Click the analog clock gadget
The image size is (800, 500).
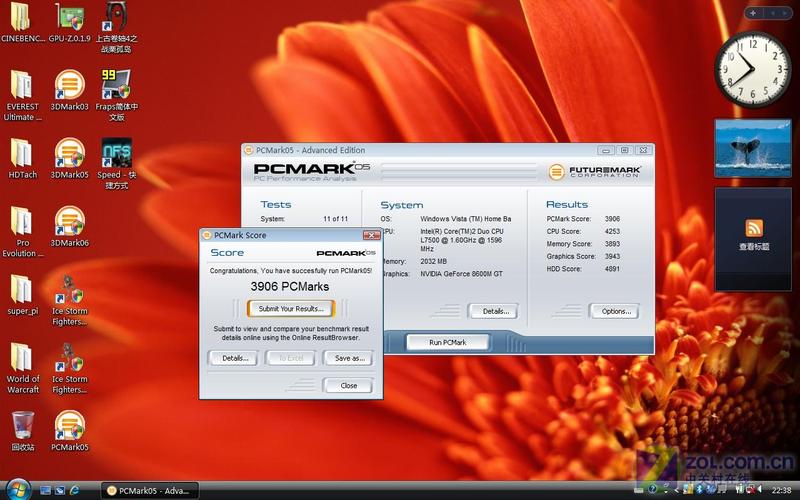(x=753, y=69)
